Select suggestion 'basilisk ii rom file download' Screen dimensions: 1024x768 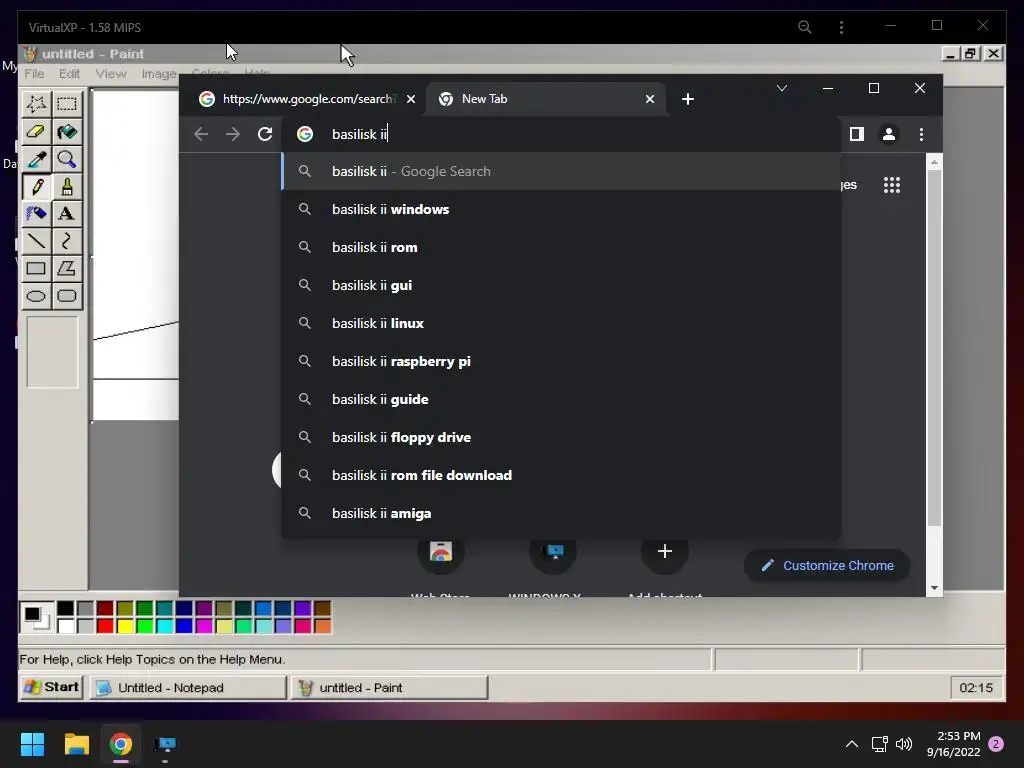point(561,475)
